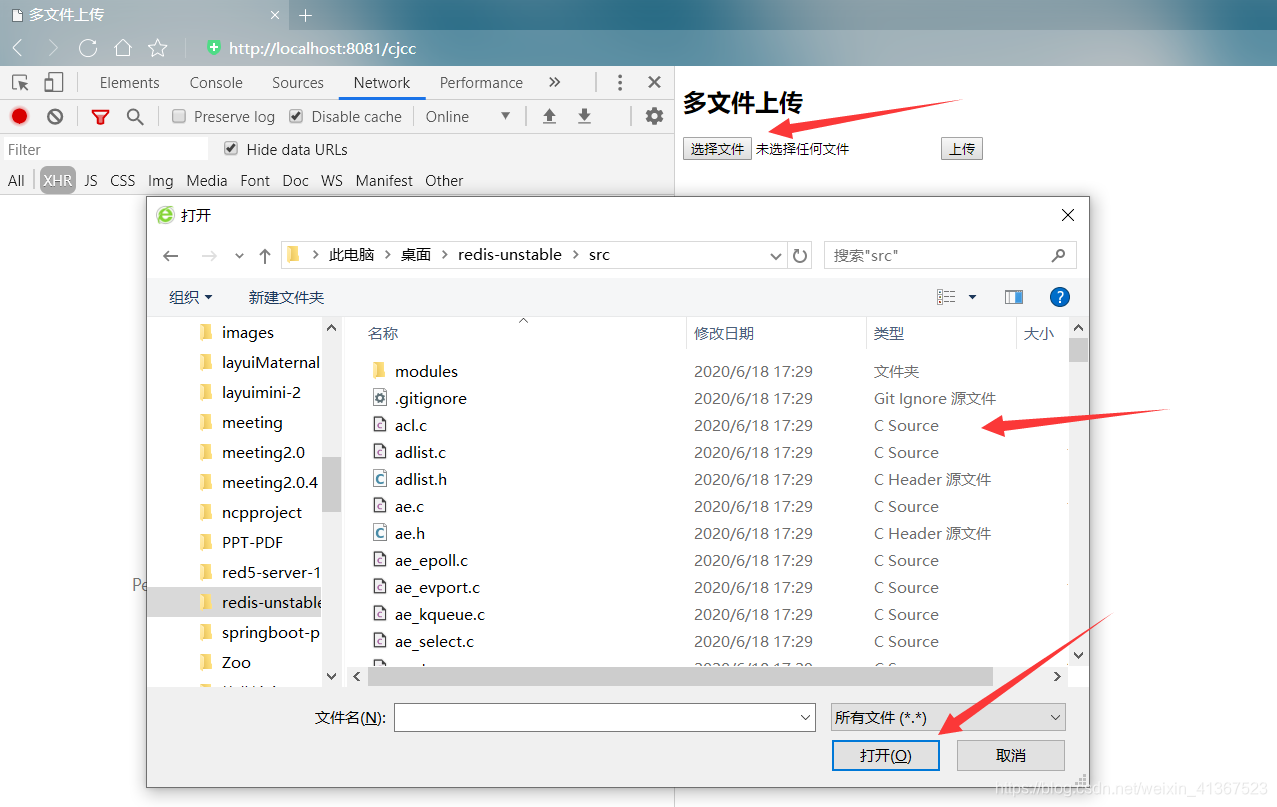This screenshot has height=807, width=1277.
Task: Click the file list horizontal scrollbar
Action: 680,677
